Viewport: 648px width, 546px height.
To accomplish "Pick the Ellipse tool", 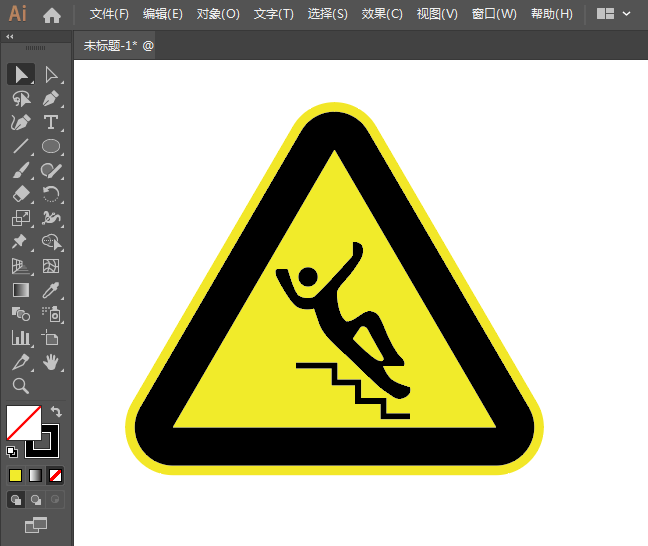I will [51, 146].
